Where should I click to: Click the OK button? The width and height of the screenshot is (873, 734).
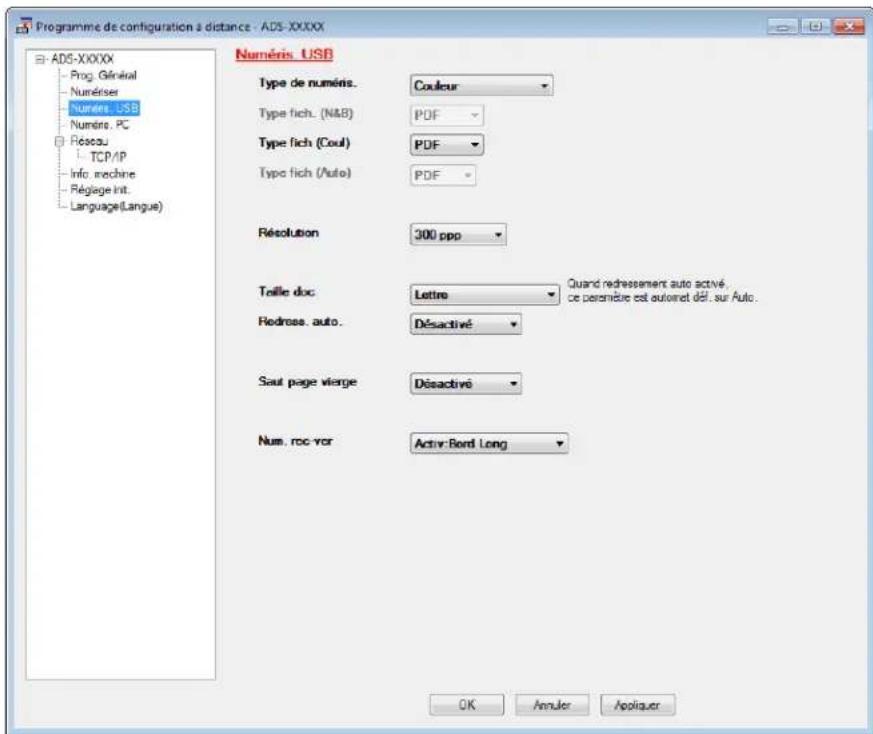tap(467, 705)
